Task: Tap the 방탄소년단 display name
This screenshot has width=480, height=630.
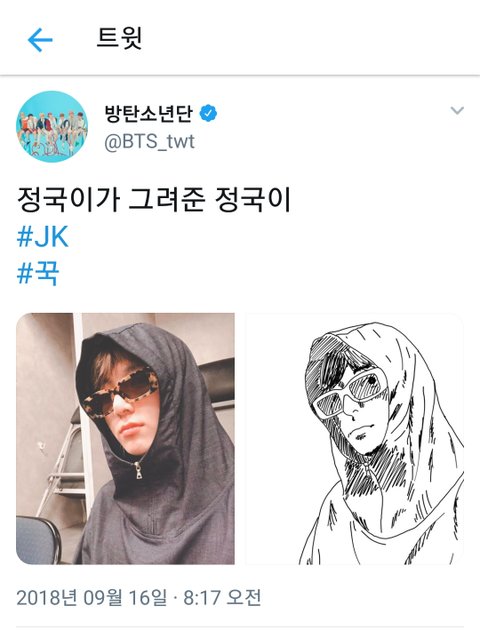Action: (x=149, y=113)
